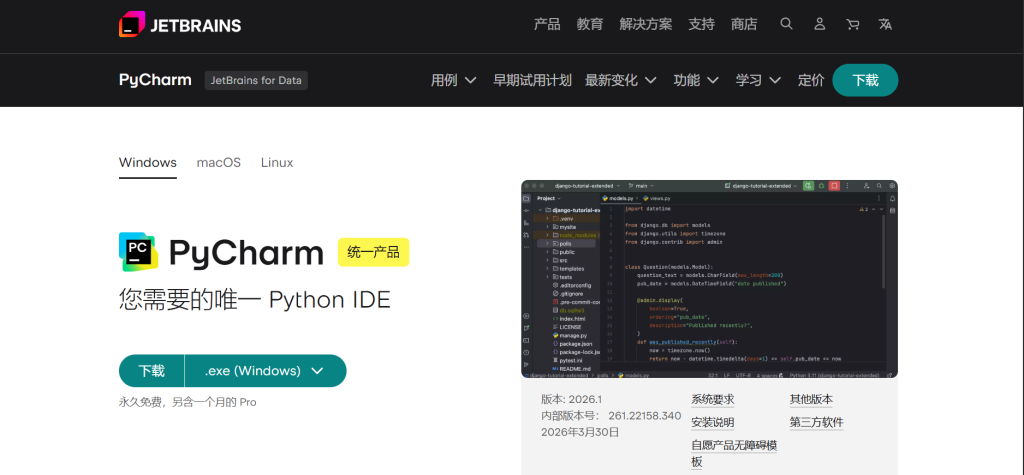Switch to the Linux tab
Viewport: 1024px width, 475px height.
tap(277, 162)
